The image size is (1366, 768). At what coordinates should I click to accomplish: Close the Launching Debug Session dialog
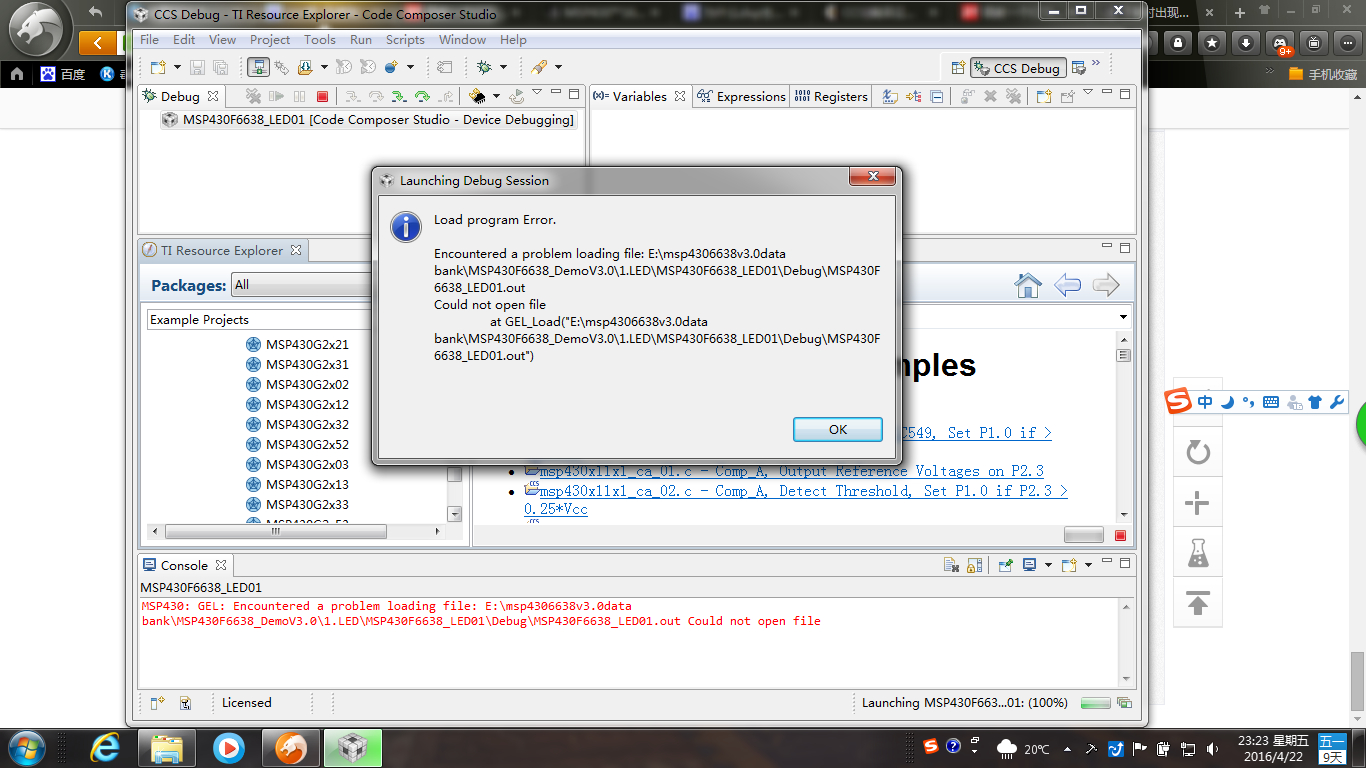872,177
